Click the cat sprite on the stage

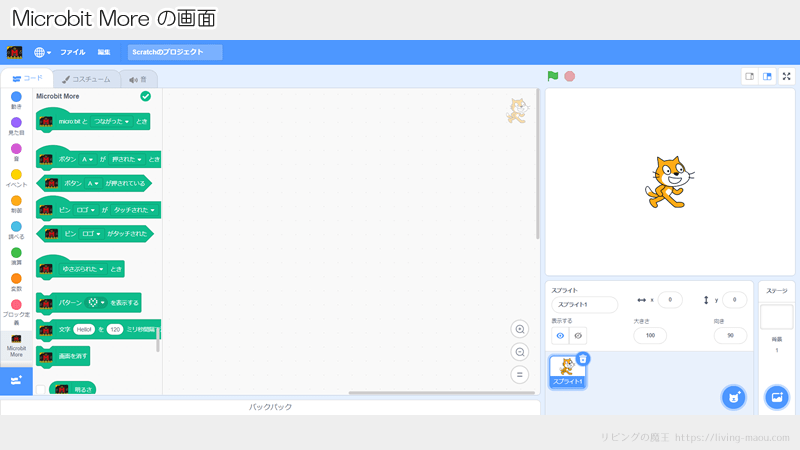(669, 182)
